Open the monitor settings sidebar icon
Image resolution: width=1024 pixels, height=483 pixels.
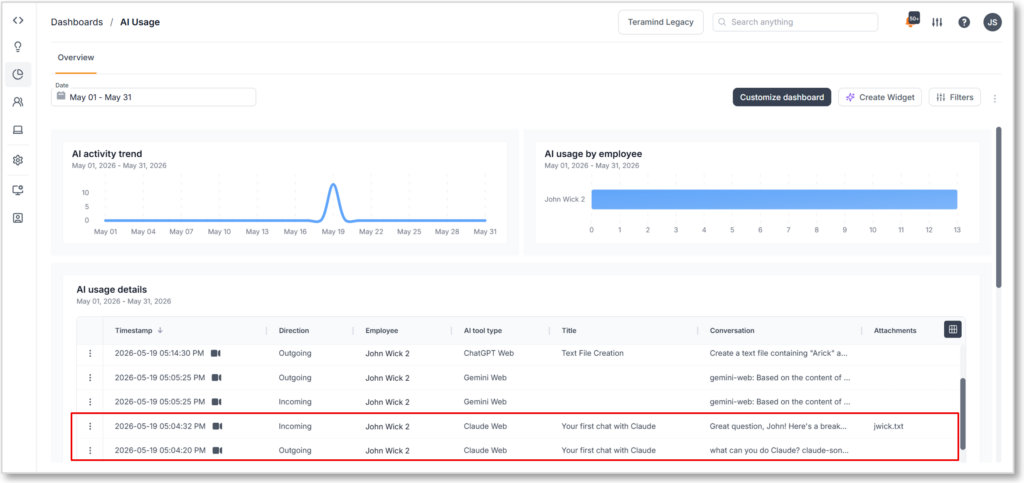point(18,190)
